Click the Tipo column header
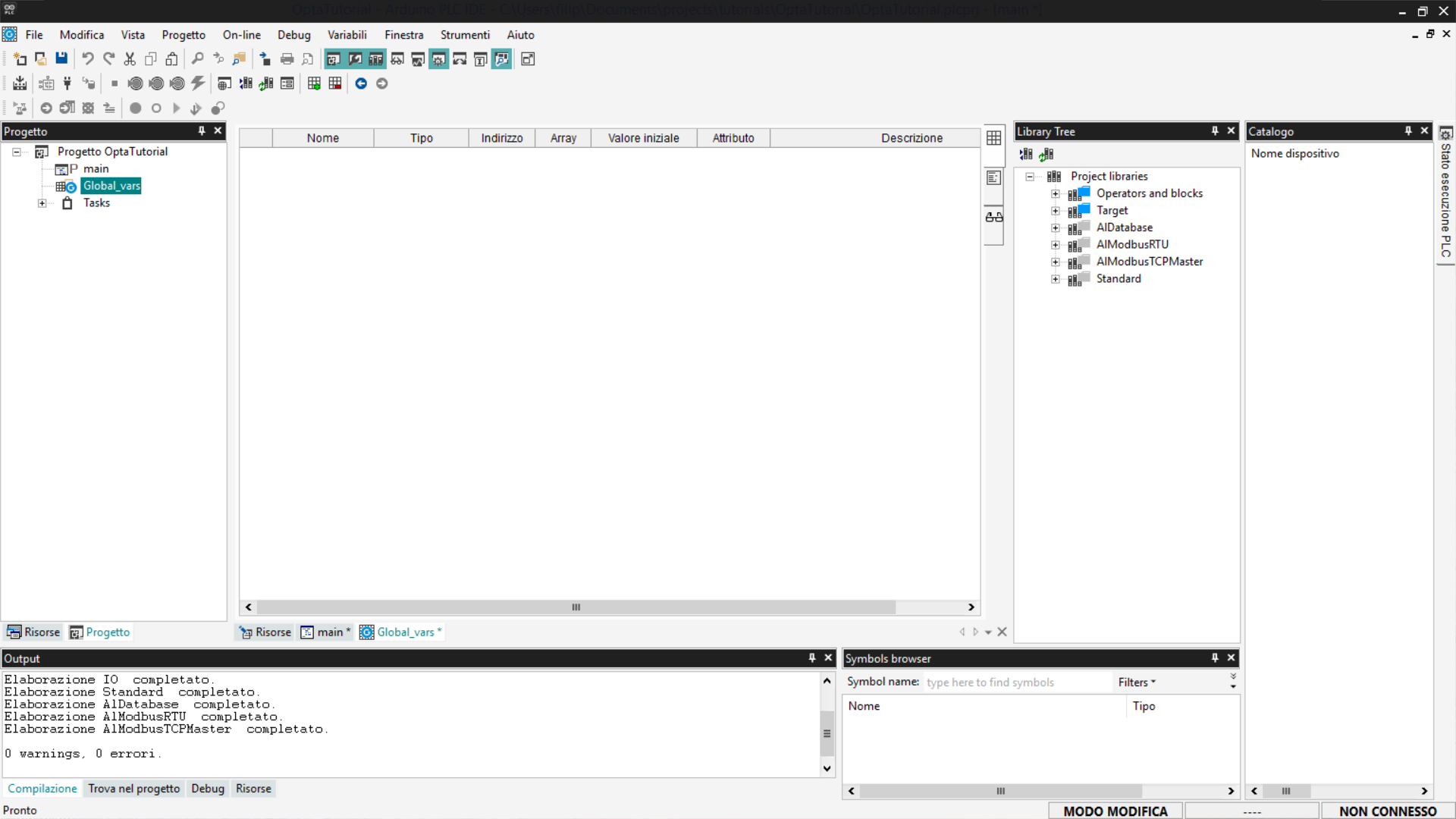 421,138
